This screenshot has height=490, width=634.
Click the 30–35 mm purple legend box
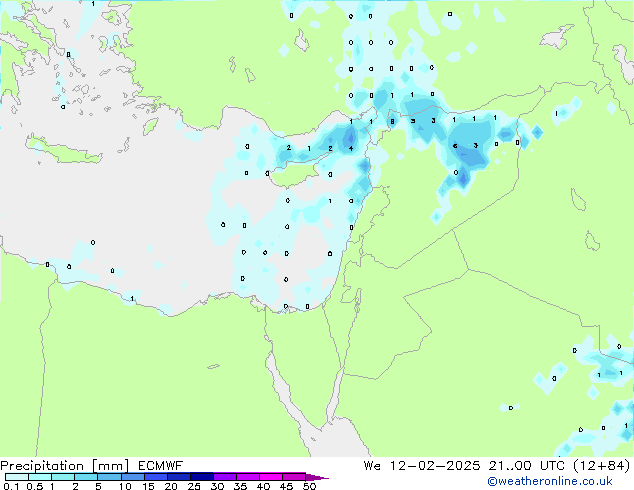coord(224,477)
